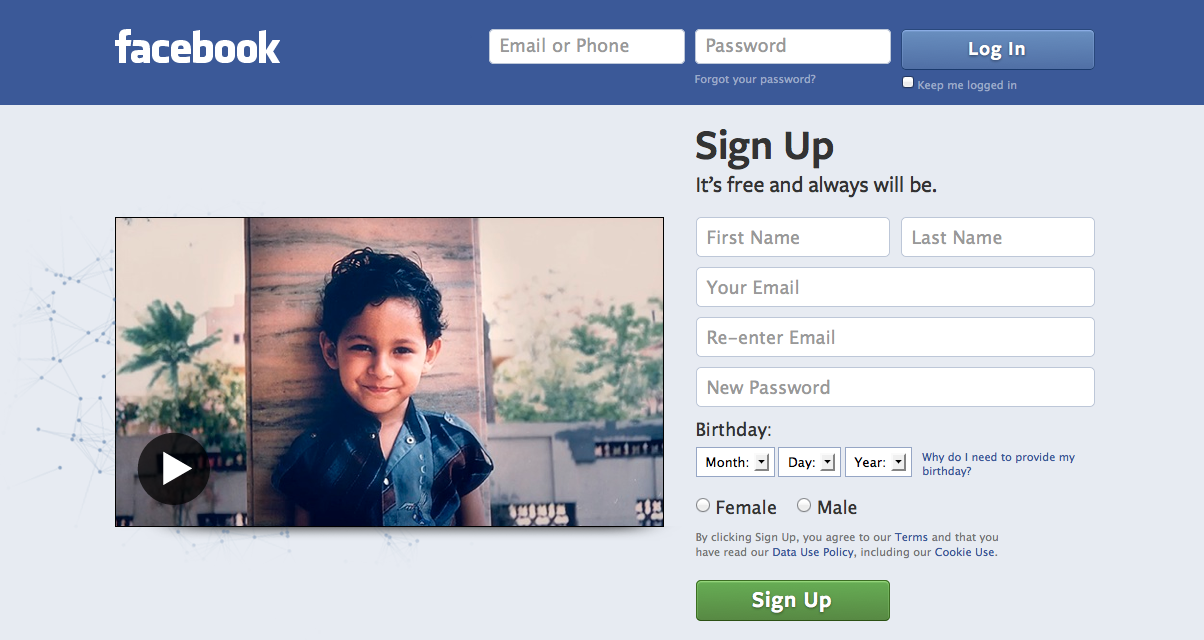Screen dimensions: 1204x640
Task: Open Why do I need birthday link
Action: pos(998,464)
